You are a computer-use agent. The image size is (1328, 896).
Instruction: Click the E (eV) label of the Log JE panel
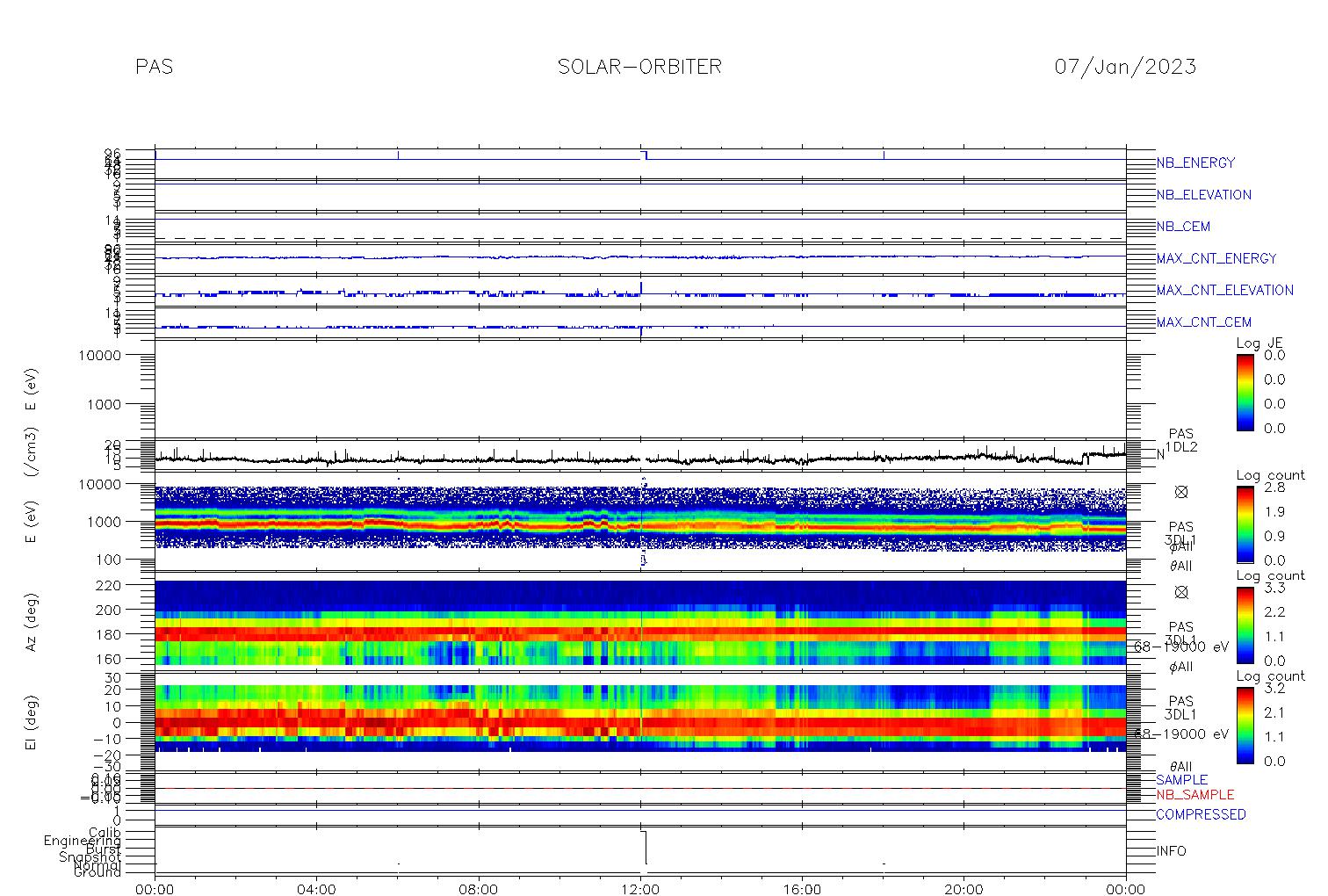click(32, 391)
